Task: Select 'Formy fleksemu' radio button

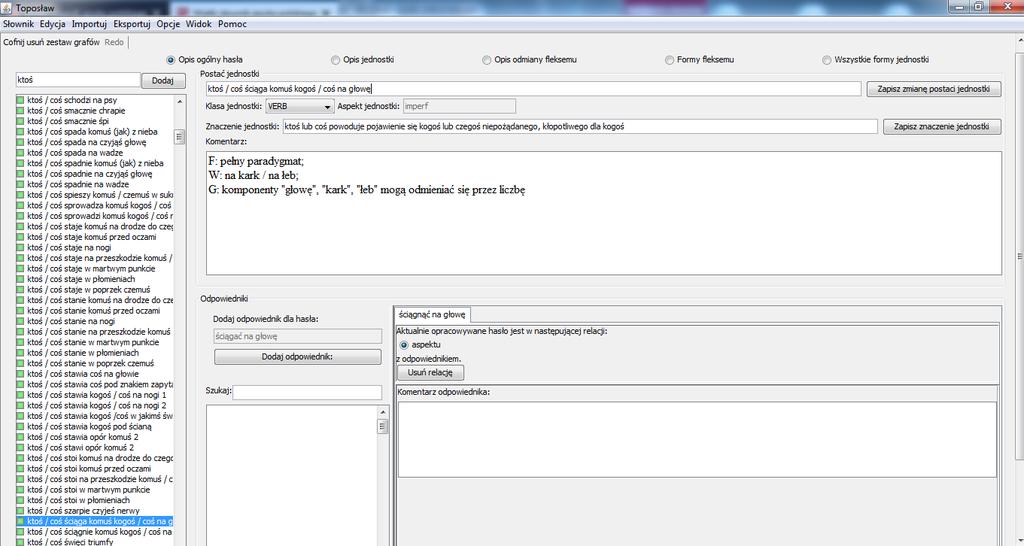Action: [x=669, y=59]
